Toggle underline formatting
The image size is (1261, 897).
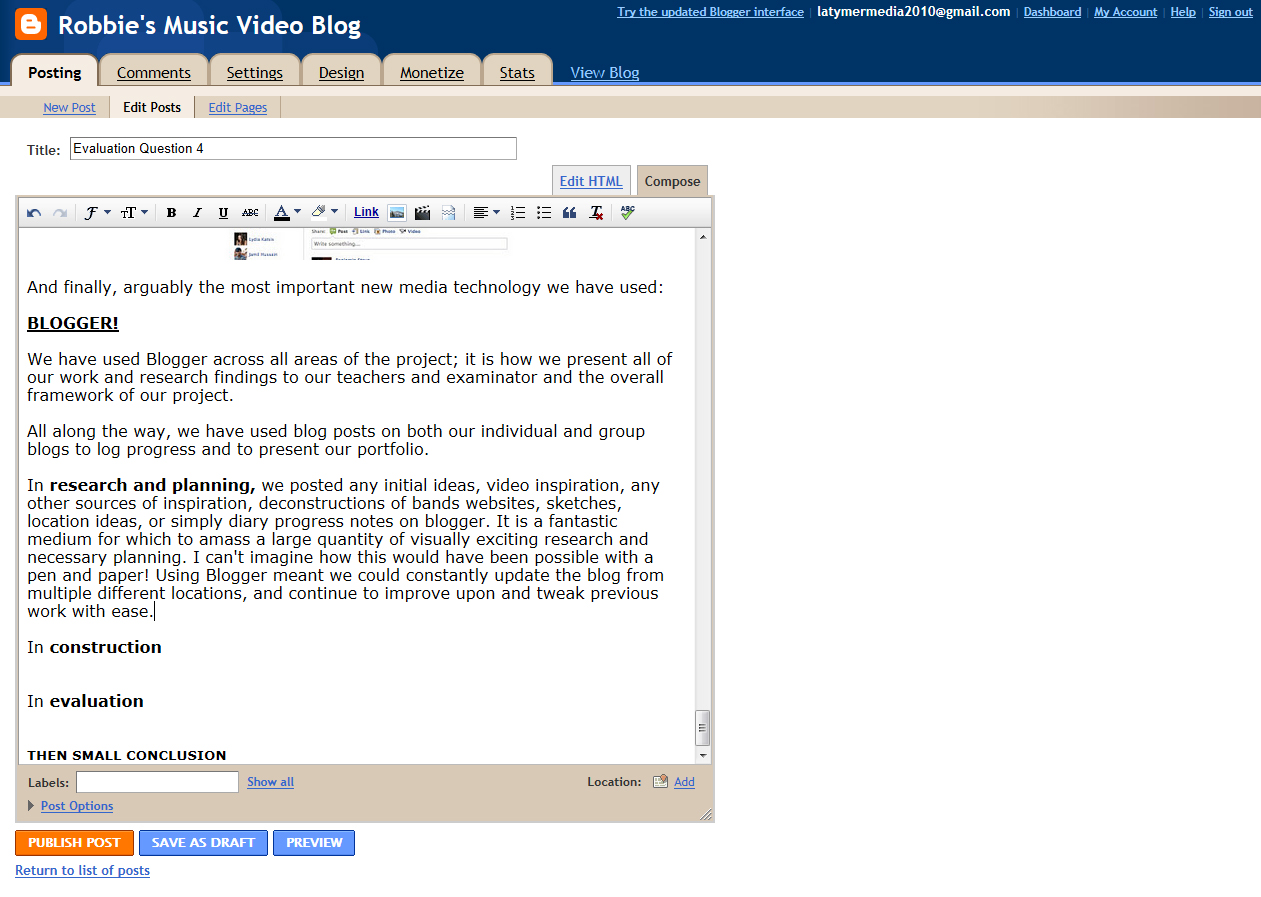(x=223, y=212)
